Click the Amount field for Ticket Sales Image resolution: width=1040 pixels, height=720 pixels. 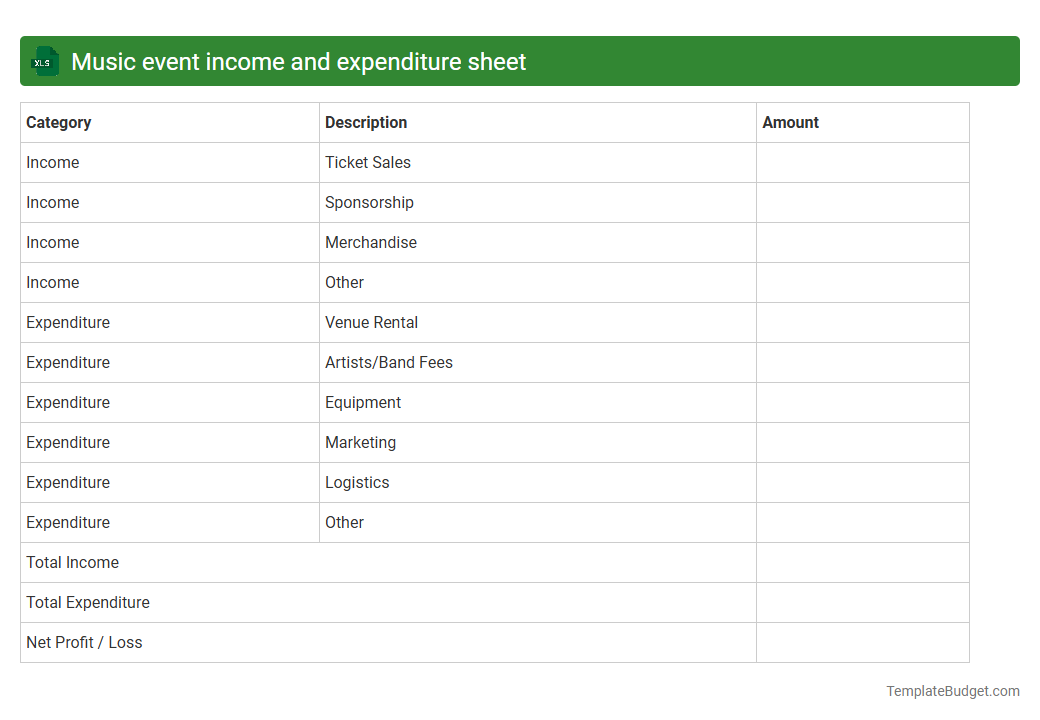pos(862,162)
